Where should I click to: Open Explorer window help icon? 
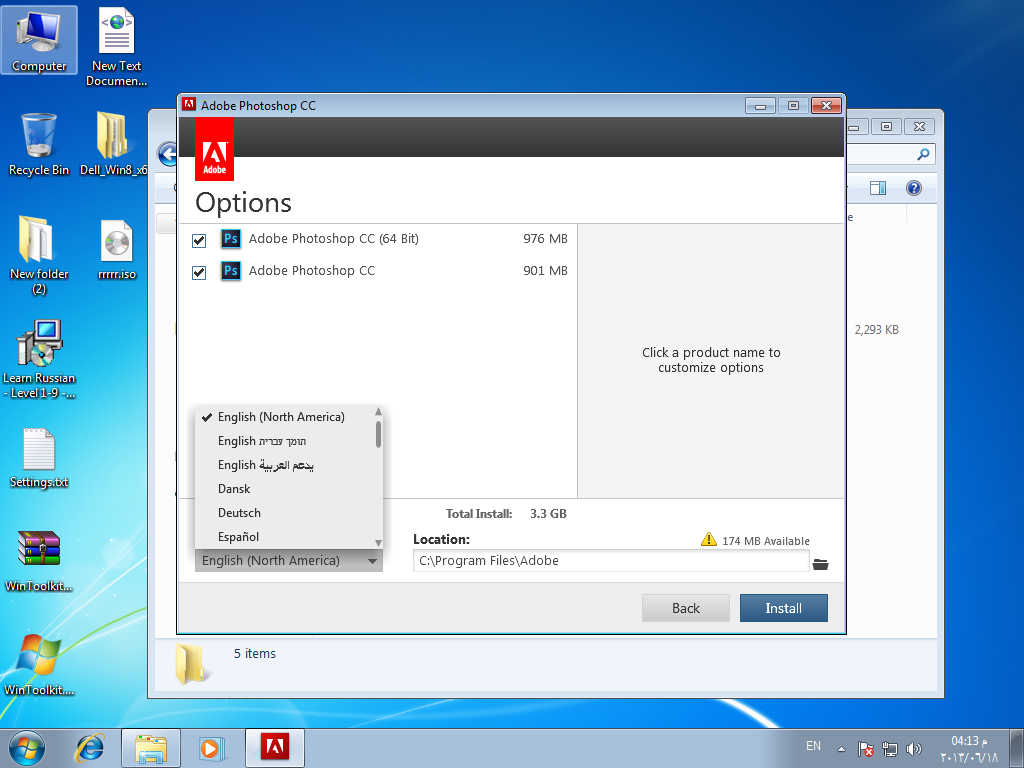coord(914,188)
